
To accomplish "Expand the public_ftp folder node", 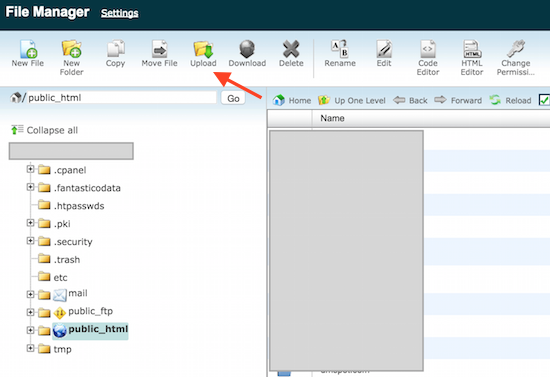I will point(31,312).
